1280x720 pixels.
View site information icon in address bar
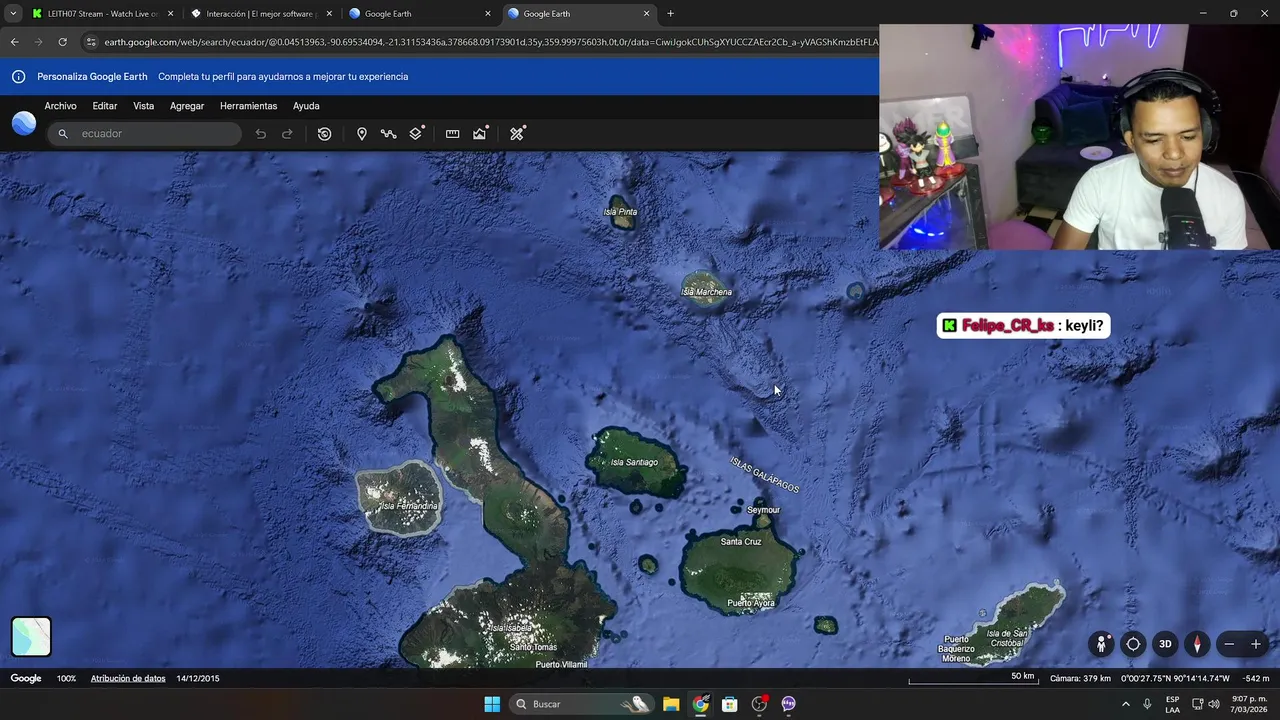[x=91, y=42]
